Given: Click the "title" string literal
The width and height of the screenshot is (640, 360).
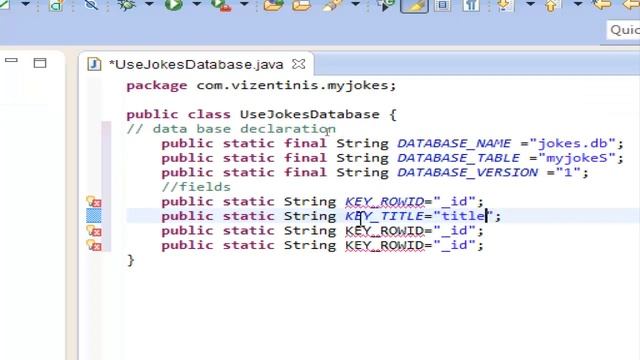Looking at the screenshot, I should pyautogui.click(x=463, y=216).
